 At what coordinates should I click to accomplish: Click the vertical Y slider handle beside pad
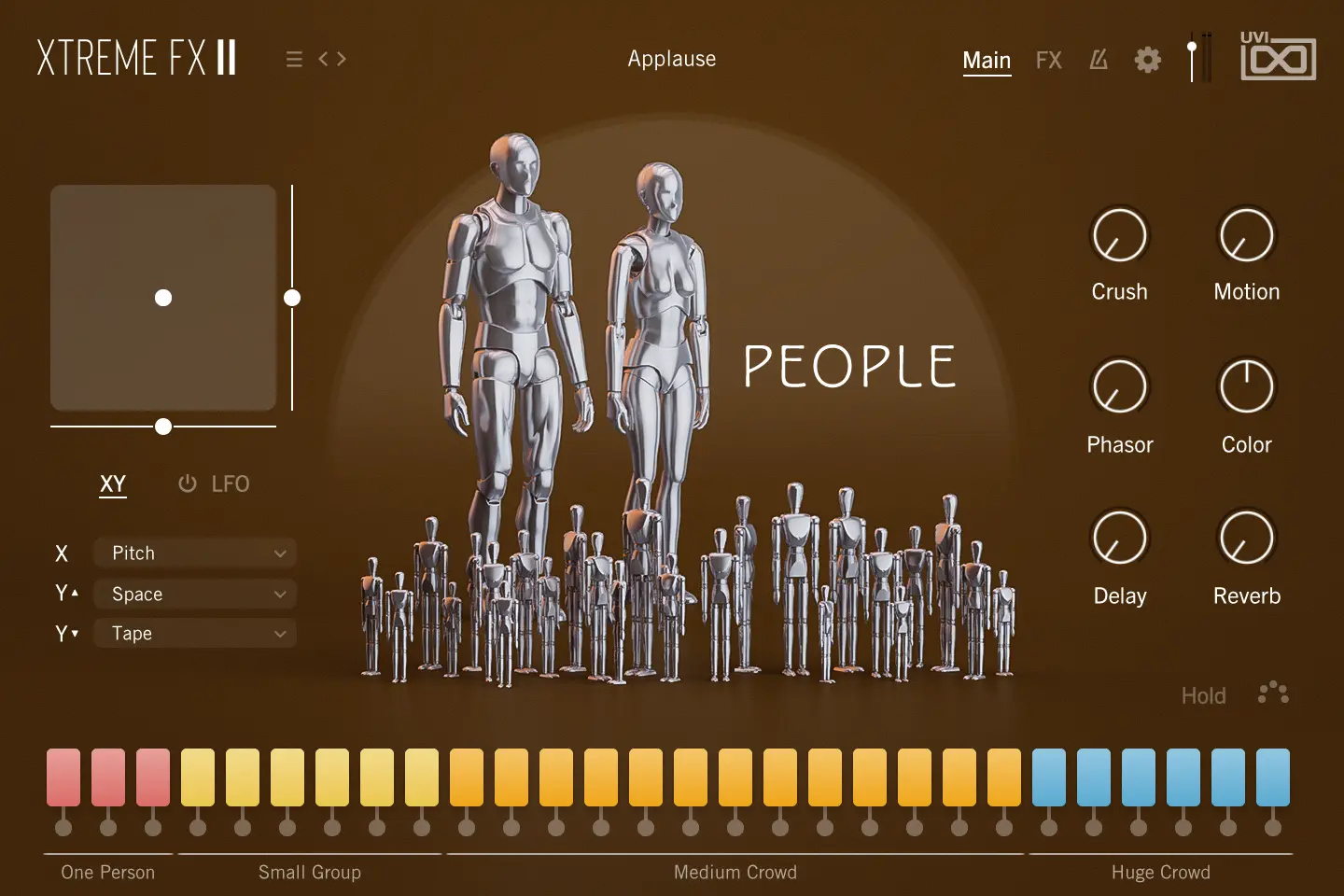(x=292, y=298)
